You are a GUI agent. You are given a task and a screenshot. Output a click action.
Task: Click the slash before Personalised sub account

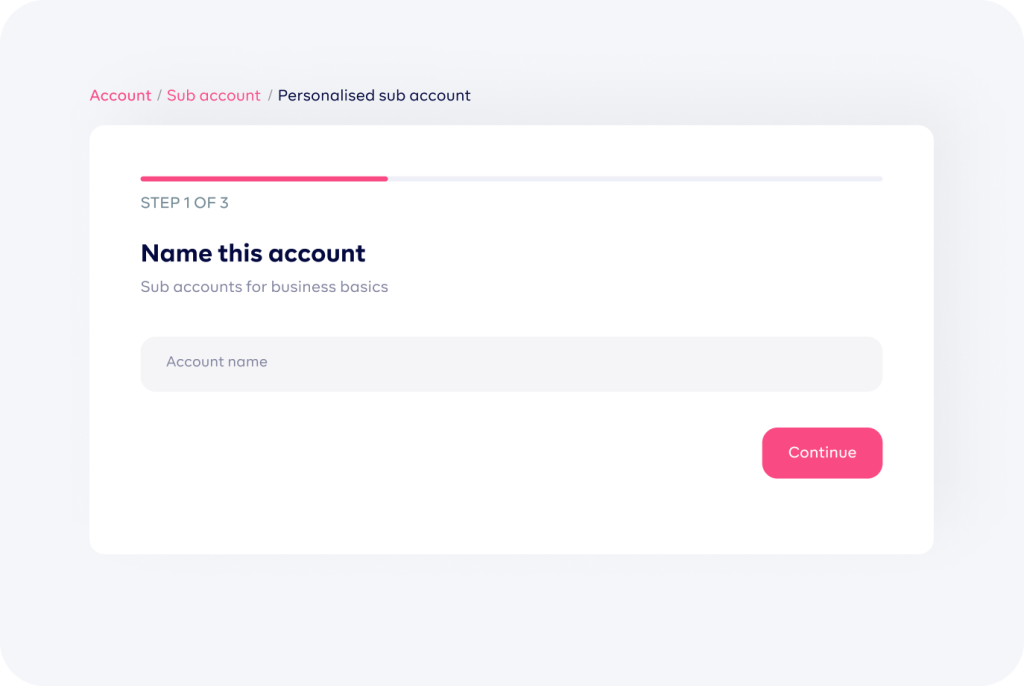tap(270, 95)
